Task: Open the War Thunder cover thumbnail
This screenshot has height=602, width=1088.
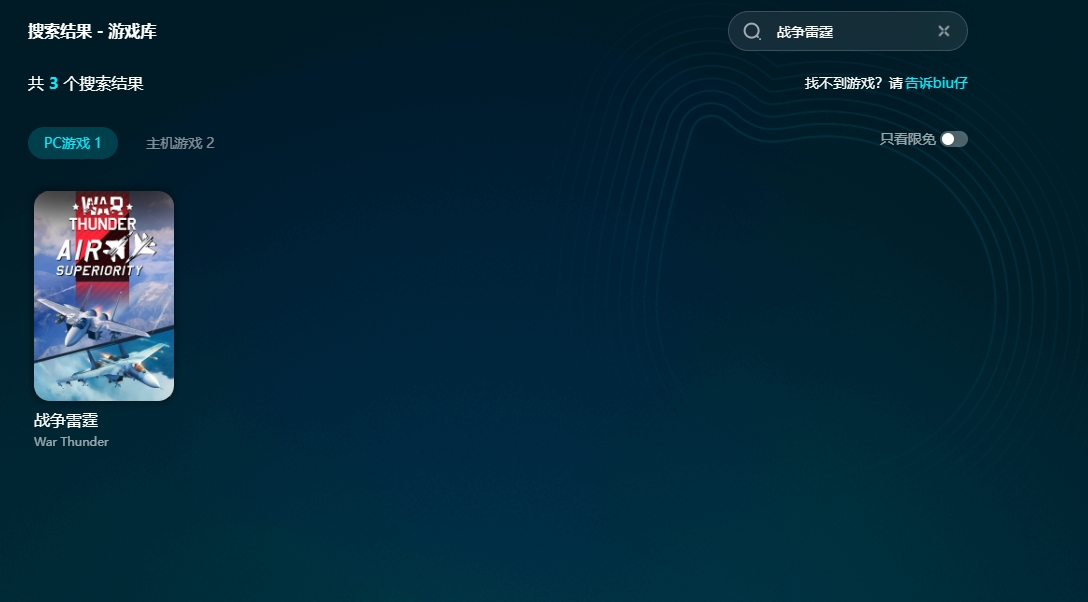Action: pyautogui.click(x=104, y=295)
